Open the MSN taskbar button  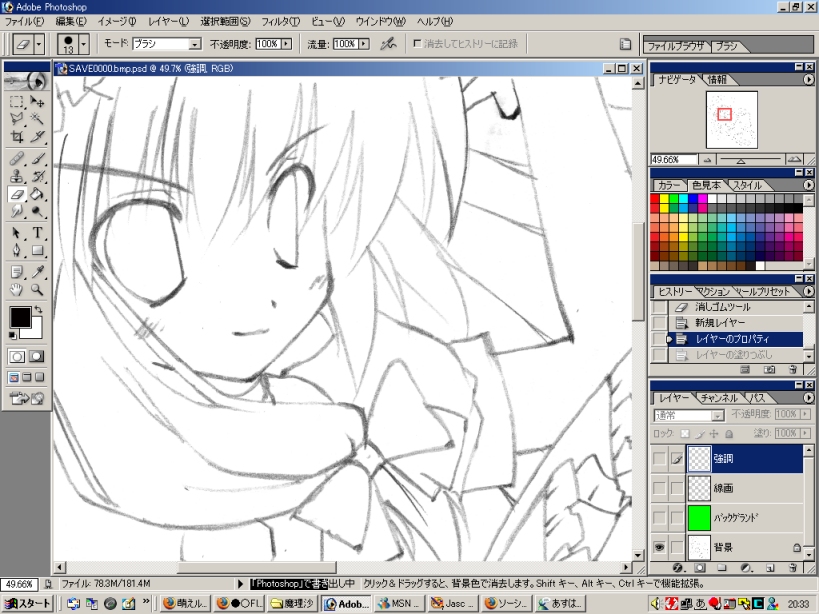(400, 604)
